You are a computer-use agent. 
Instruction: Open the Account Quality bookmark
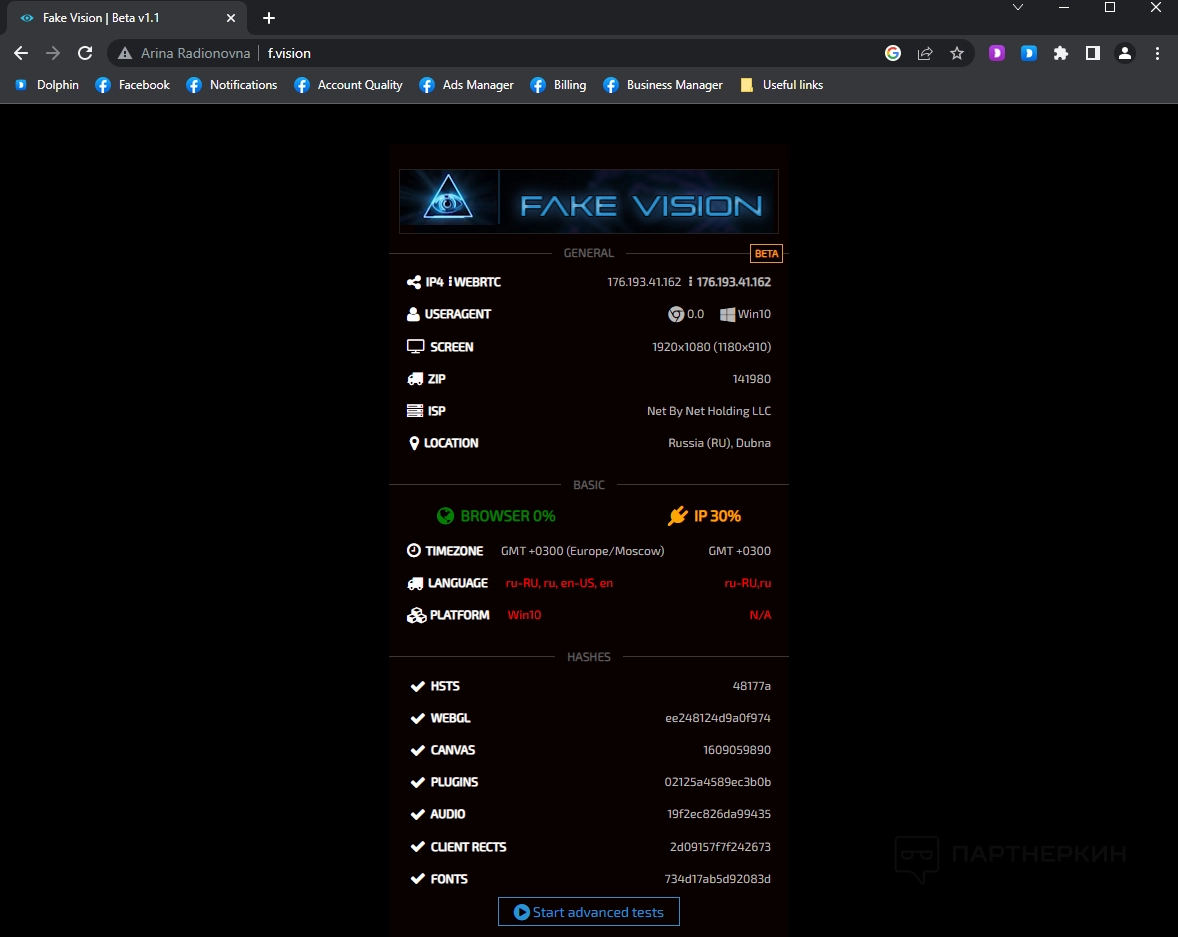click(x=349, y=85)
